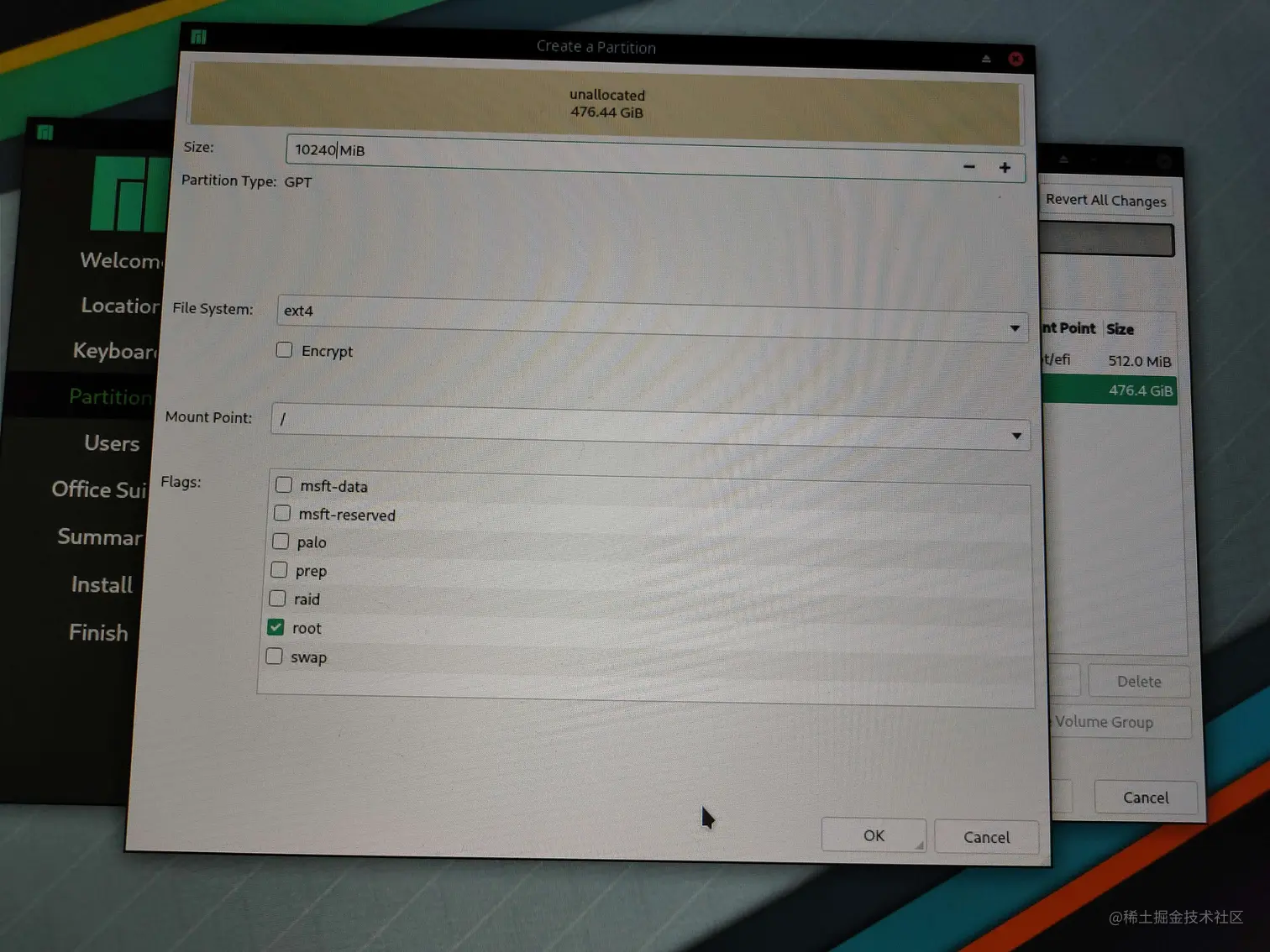Select Summary step in installer sidebar
This screenshot has width=1270, height=952.
(100, 536)
